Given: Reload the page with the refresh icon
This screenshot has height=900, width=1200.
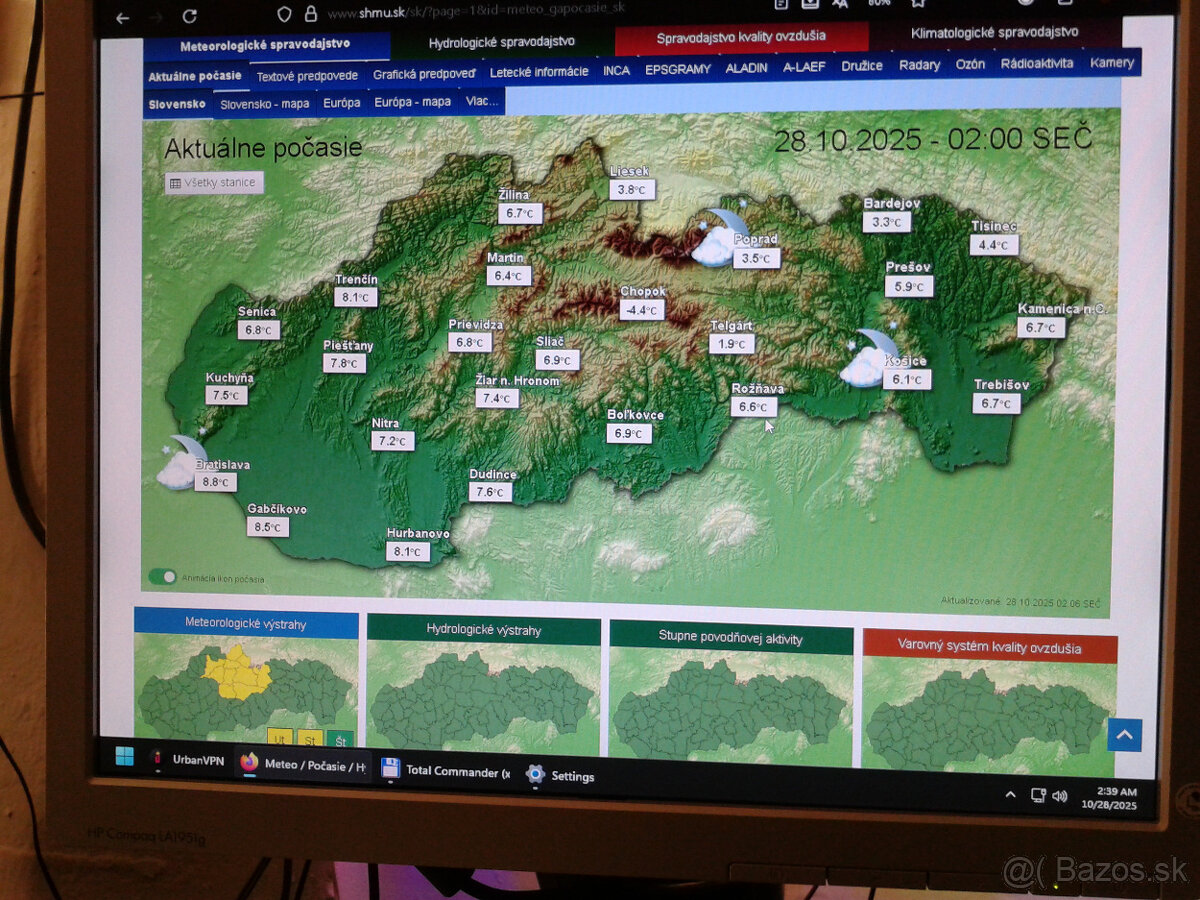Looking at the screenshot, I should 190,17.
